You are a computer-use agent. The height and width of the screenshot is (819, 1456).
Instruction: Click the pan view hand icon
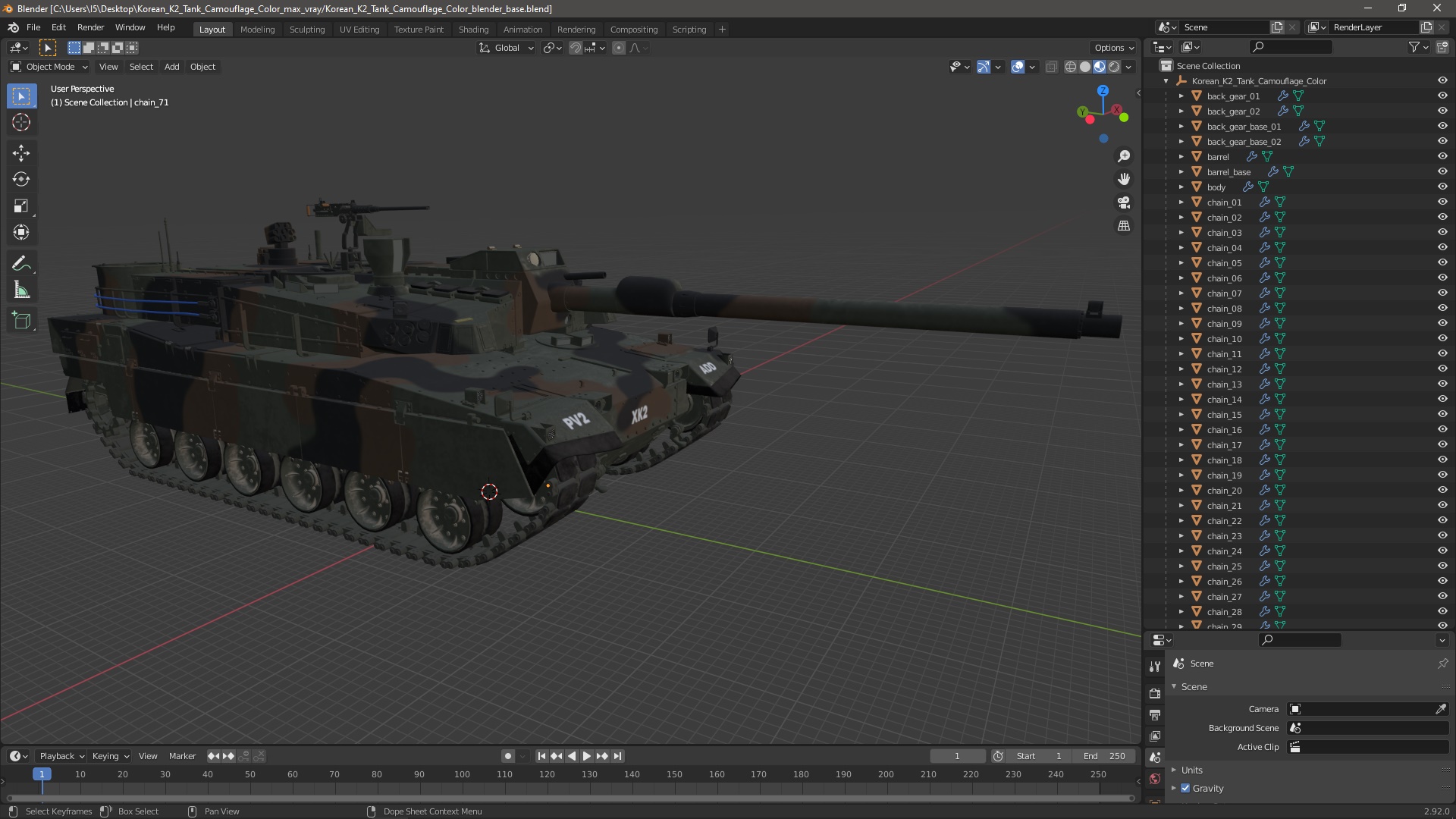coord(1124,179)
